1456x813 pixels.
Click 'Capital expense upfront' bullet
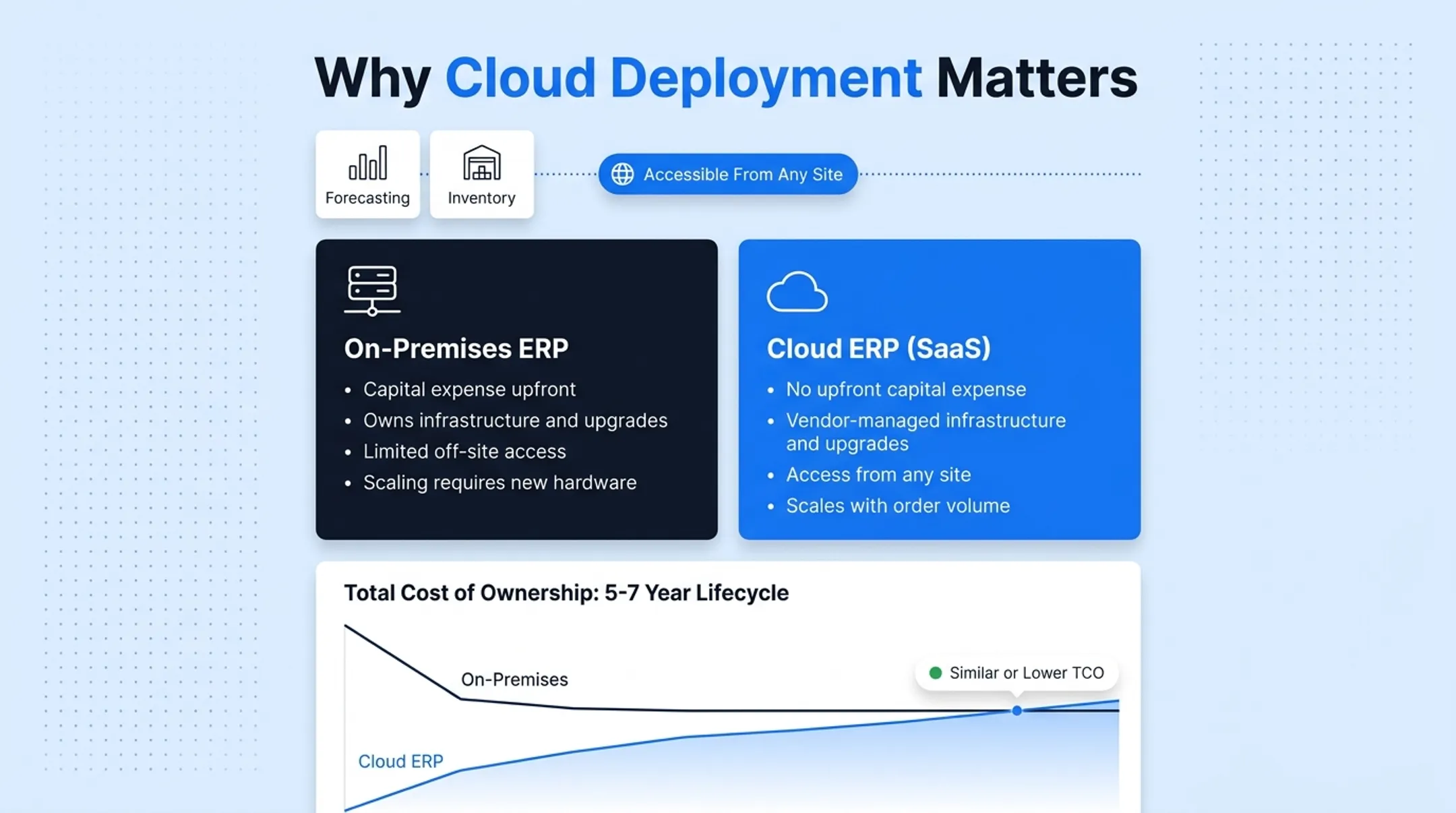click(469, 389)
